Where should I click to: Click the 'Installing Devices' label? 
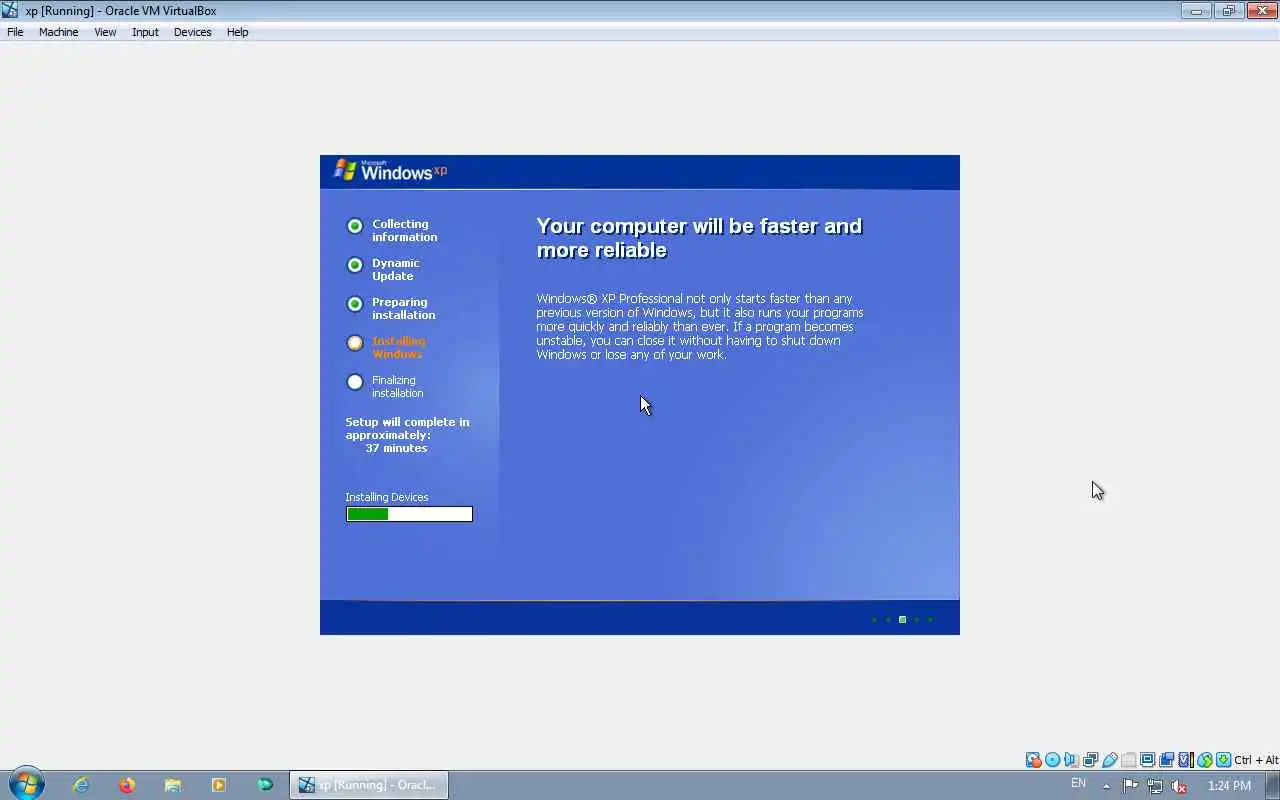(387, 497)
